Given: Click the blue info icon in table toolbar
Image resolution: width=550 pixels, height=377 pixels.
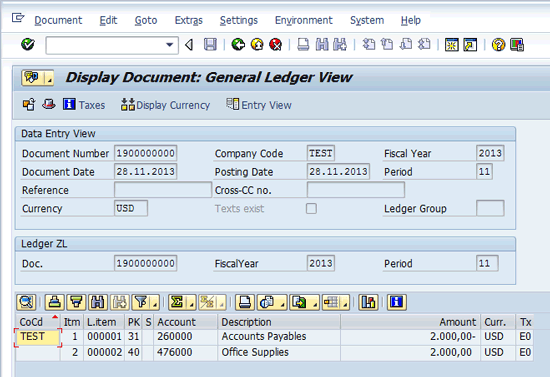Looking at the screenshot, I should pos(397,302).
